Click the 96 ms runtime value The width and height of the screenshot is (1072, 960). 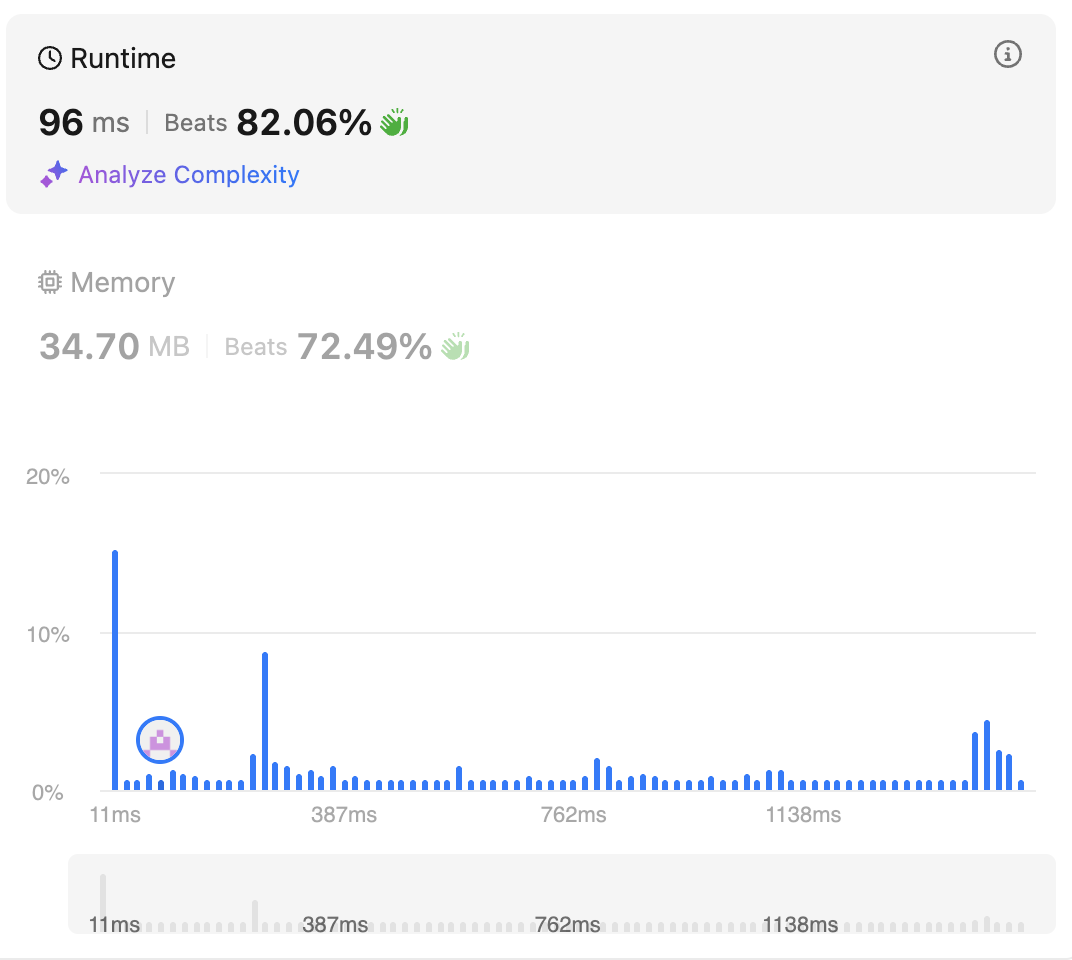click(84, 123)
